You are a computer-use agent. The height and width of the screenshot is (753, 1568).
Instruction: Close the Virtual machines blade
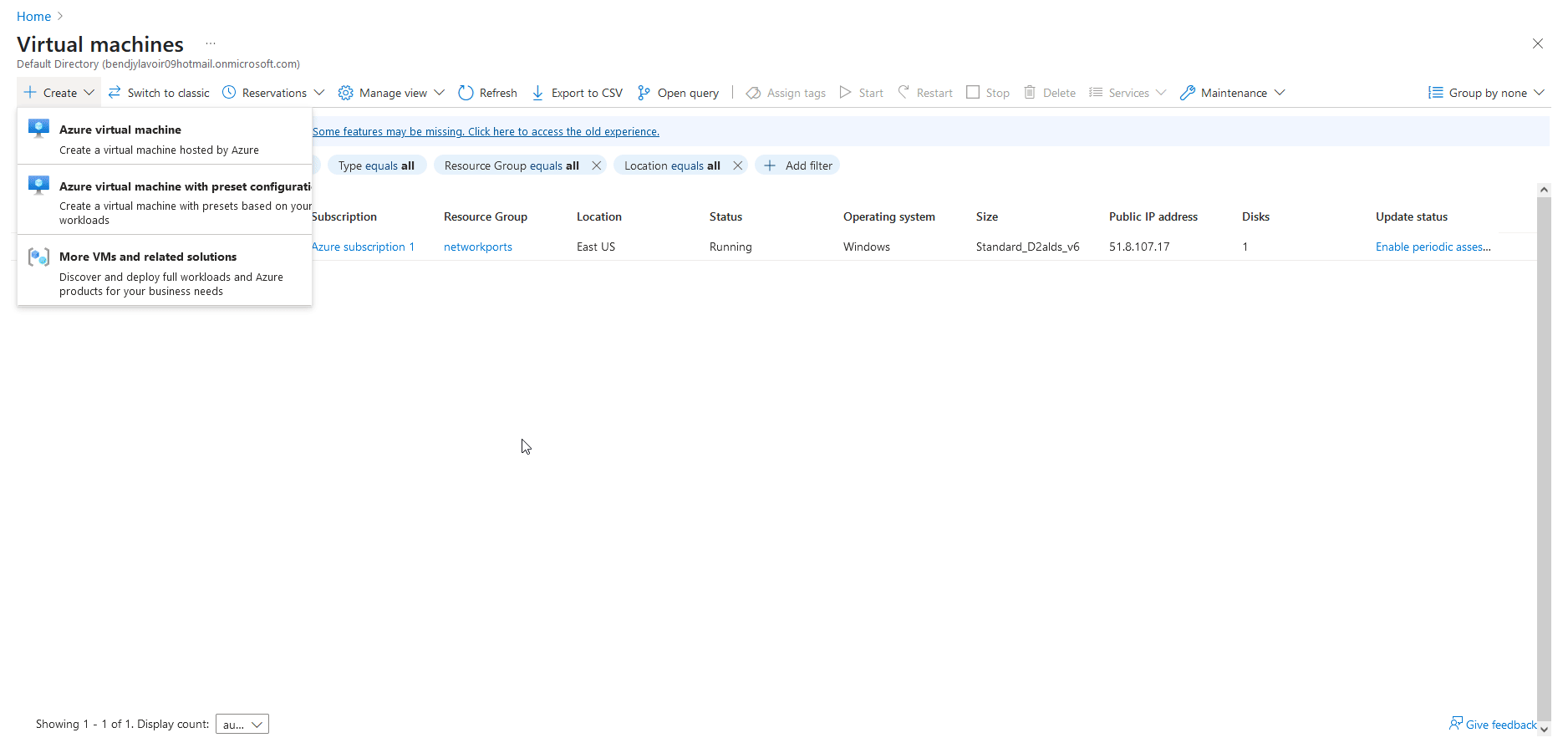click(x=1537, y=43)
